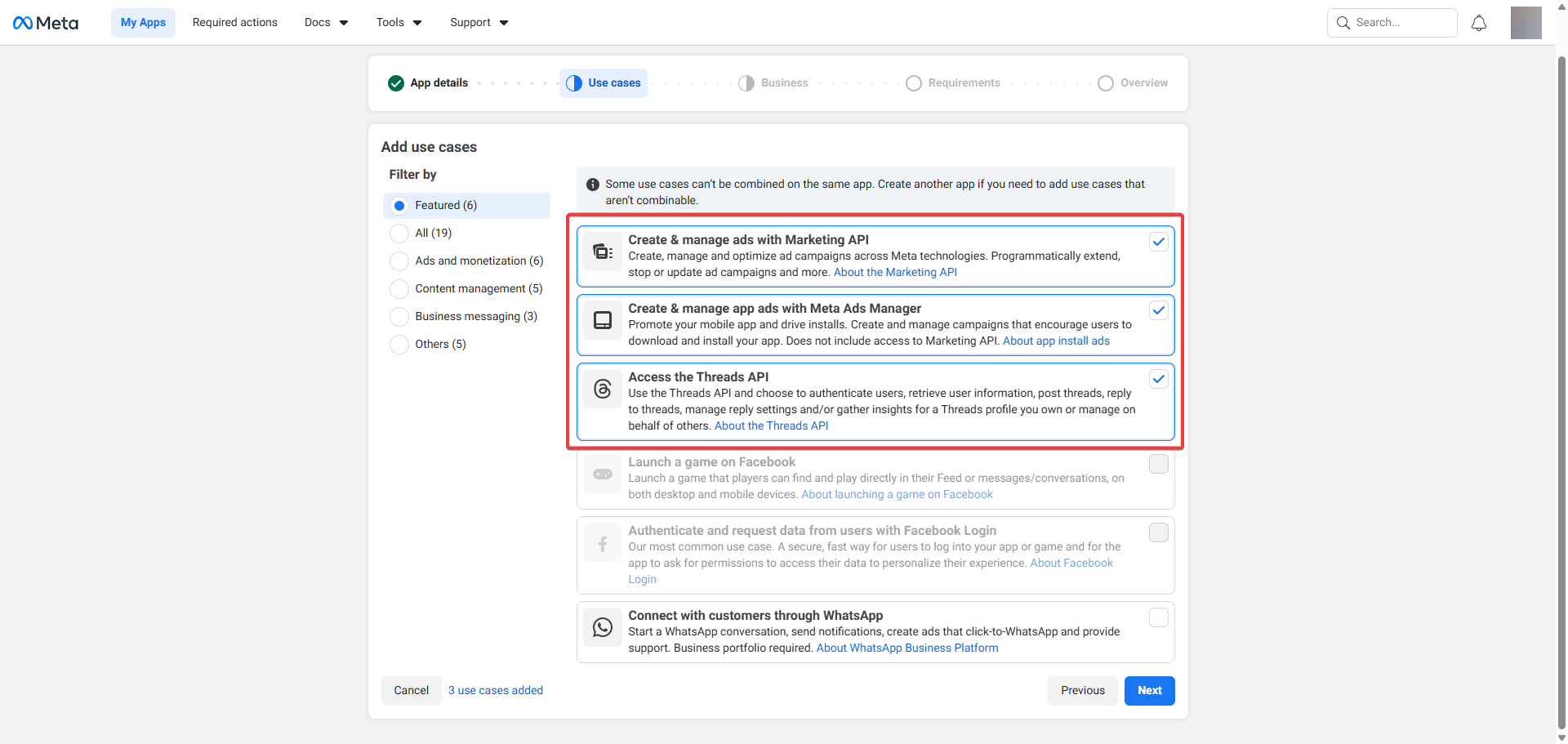Click the Marketing API ads icon
Screen dimensions: 1568x744
pos(603,252)
